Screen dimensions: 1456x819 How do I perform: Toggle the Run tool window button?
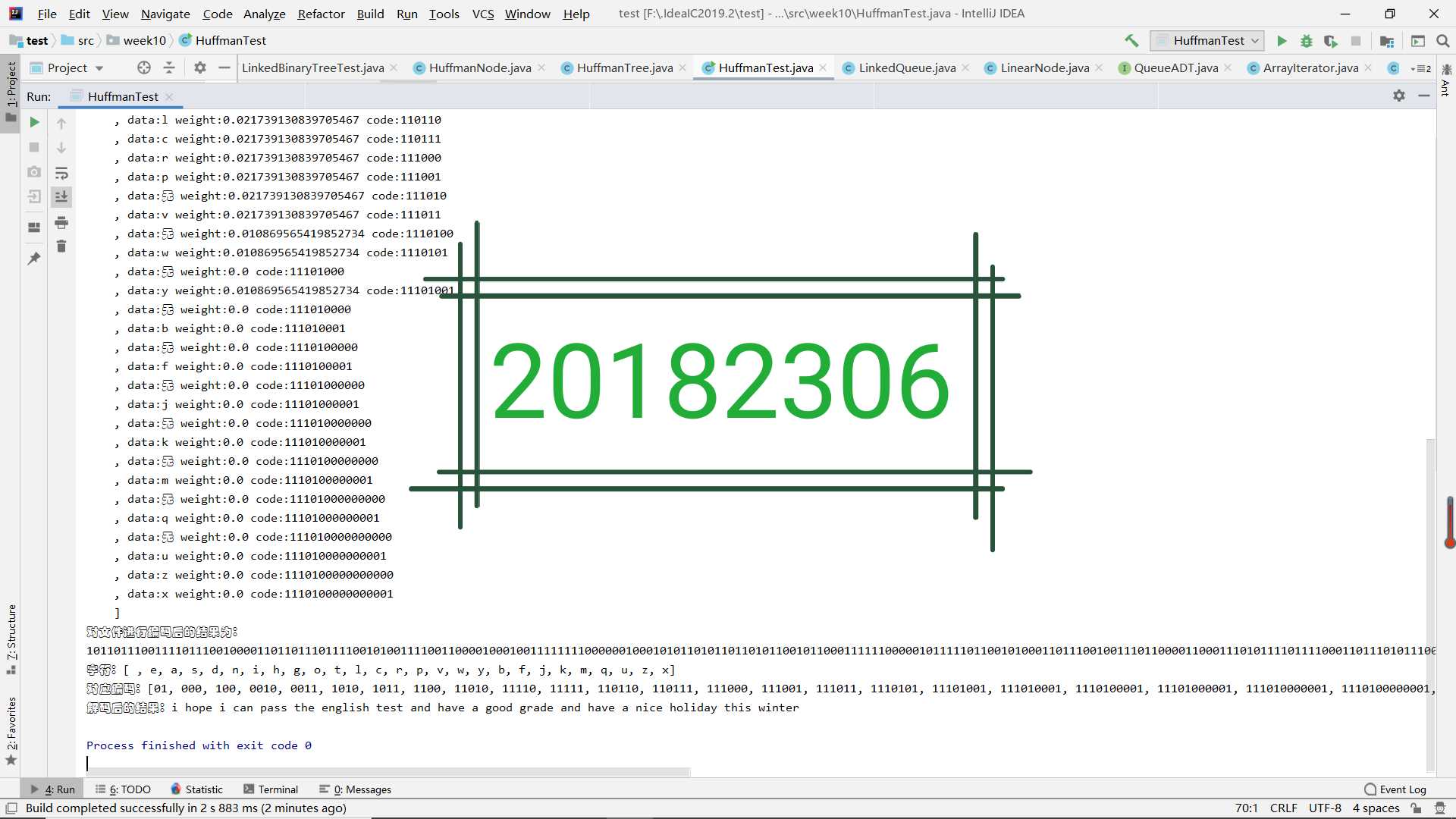[53, 789]
